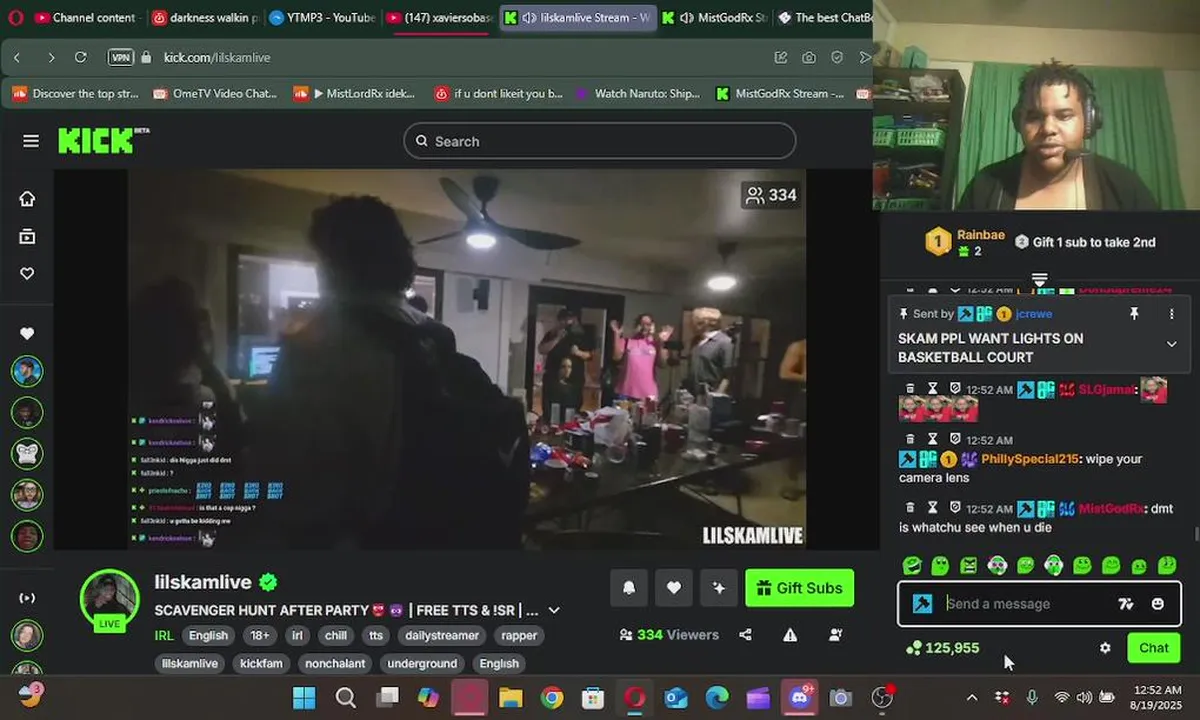Ban SLGjamal with the shield icon
1200x720 pixels.
point(954,390)
